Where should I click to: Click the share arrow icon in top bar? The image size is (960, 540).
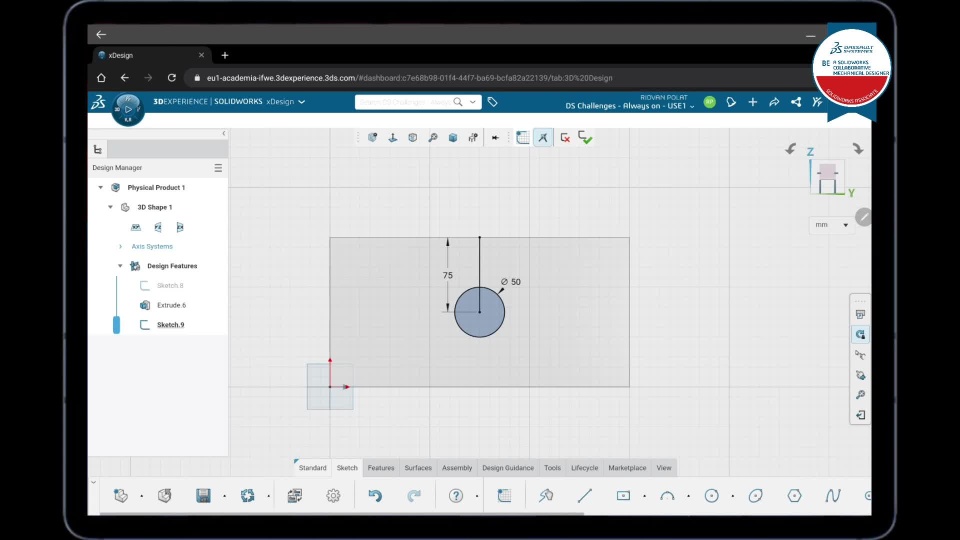point(774,102)
